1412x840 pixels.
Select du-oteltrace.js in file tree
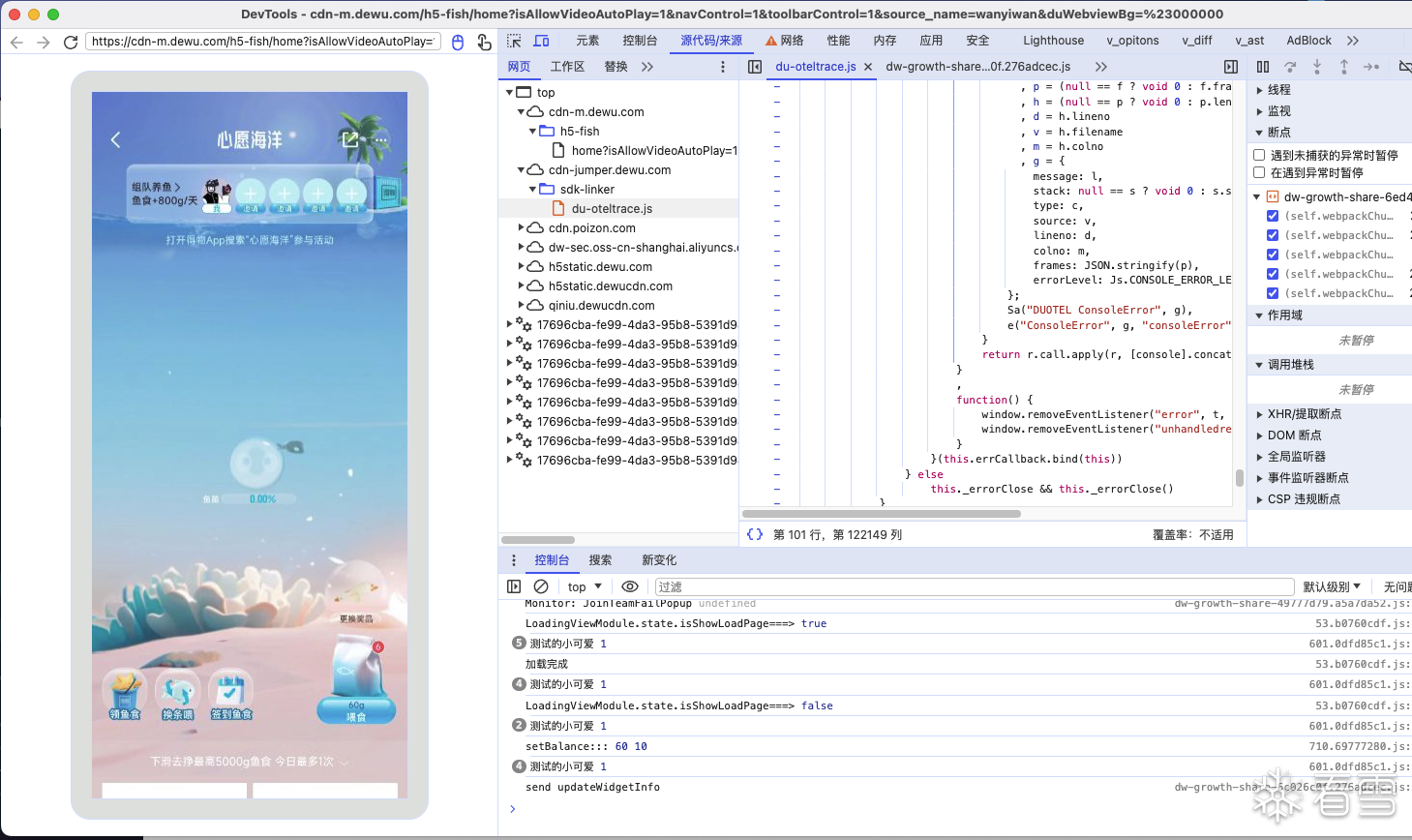point(612,209)
